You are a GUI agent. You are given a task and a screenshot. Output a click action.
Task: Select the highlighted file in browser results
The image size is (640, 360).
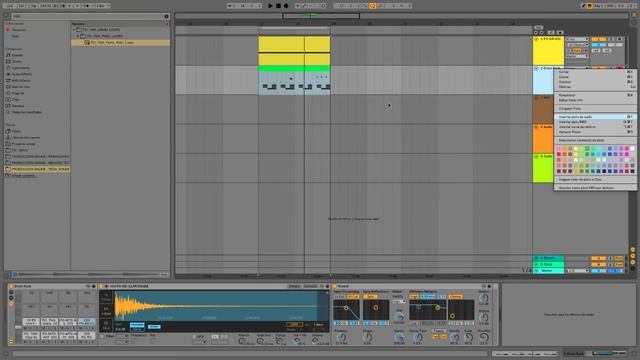(120, 42)
